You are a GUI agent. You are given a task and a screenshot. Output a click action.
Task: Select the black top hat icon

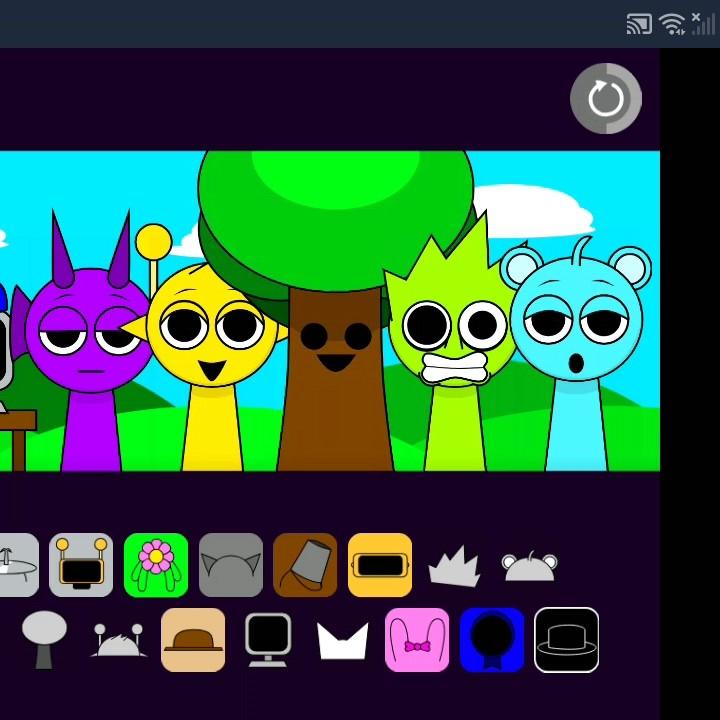pyautogui.click(x=567, y=640)
